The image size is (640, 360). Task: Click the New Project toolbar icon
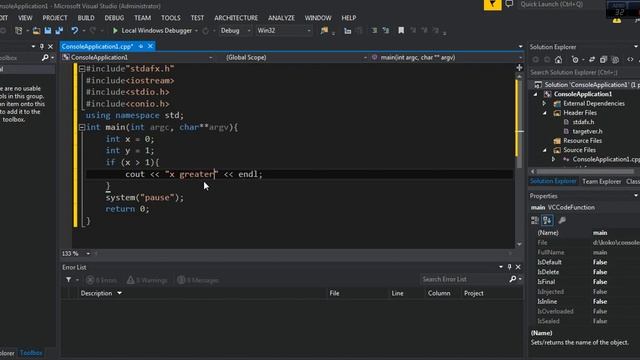18,31
